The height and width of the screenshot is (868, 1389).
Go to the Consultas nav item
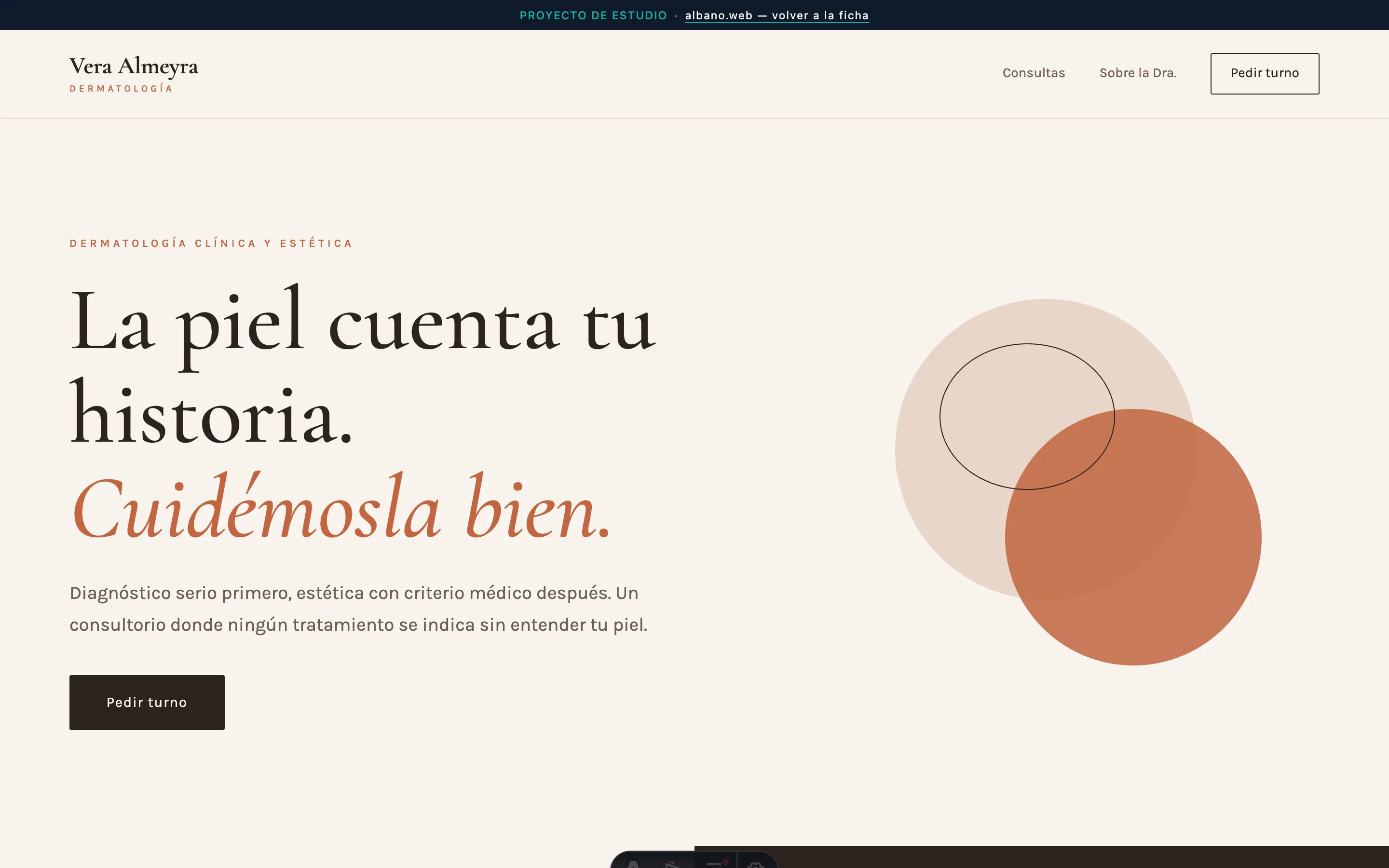coord(1033,73)
